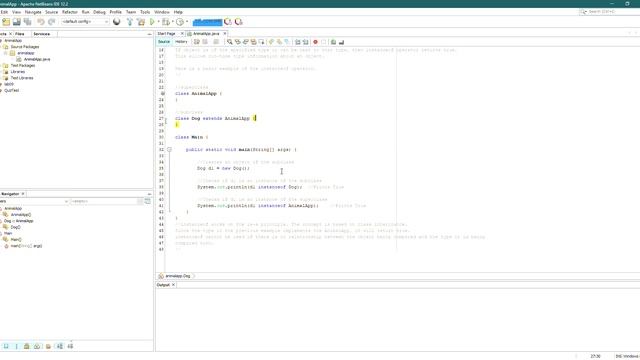
Task: Switch to the History view button
Action: pos(181,42)
